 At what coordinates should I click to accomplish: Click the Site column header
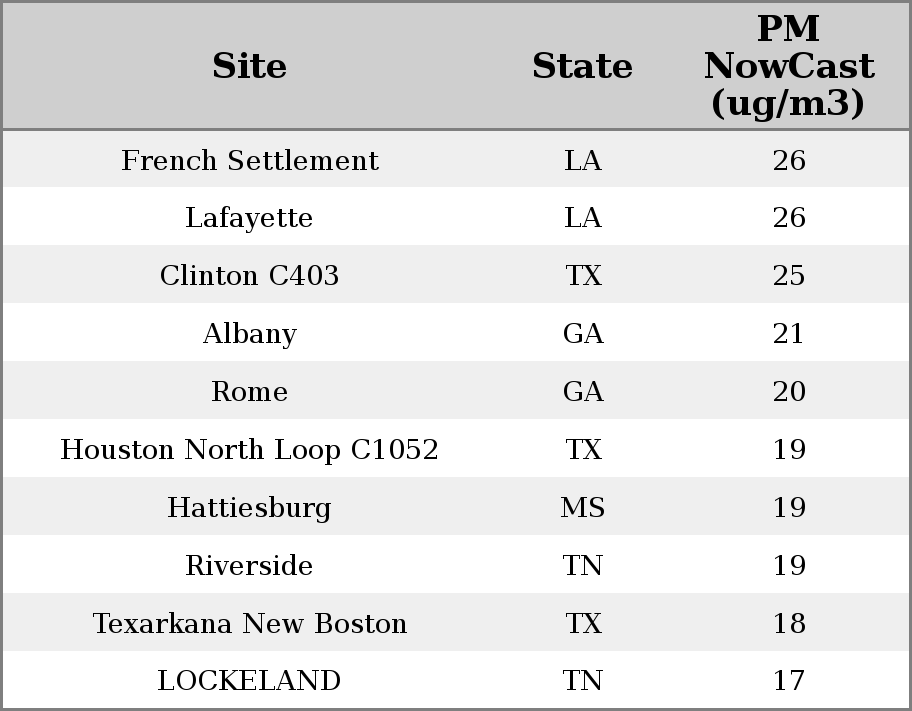pyautogui.click(x=250, y=66)
